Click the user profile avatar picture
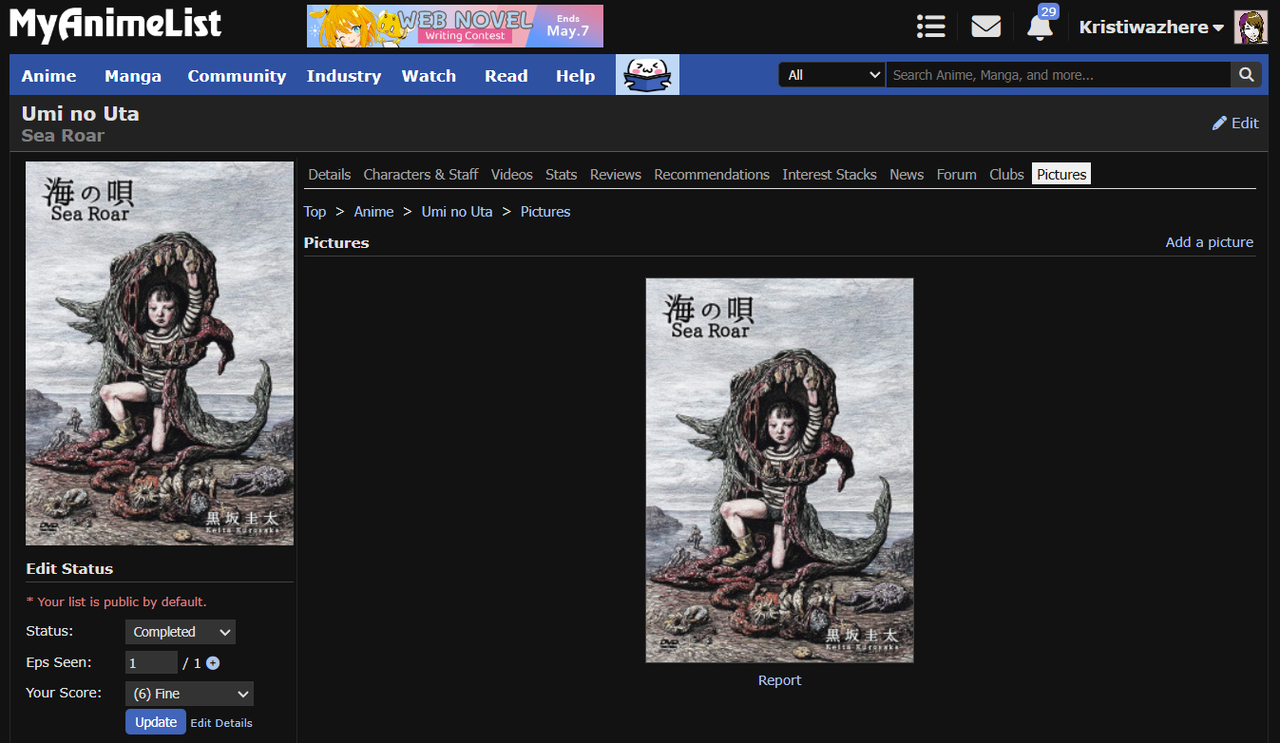 click(1251, 27)
